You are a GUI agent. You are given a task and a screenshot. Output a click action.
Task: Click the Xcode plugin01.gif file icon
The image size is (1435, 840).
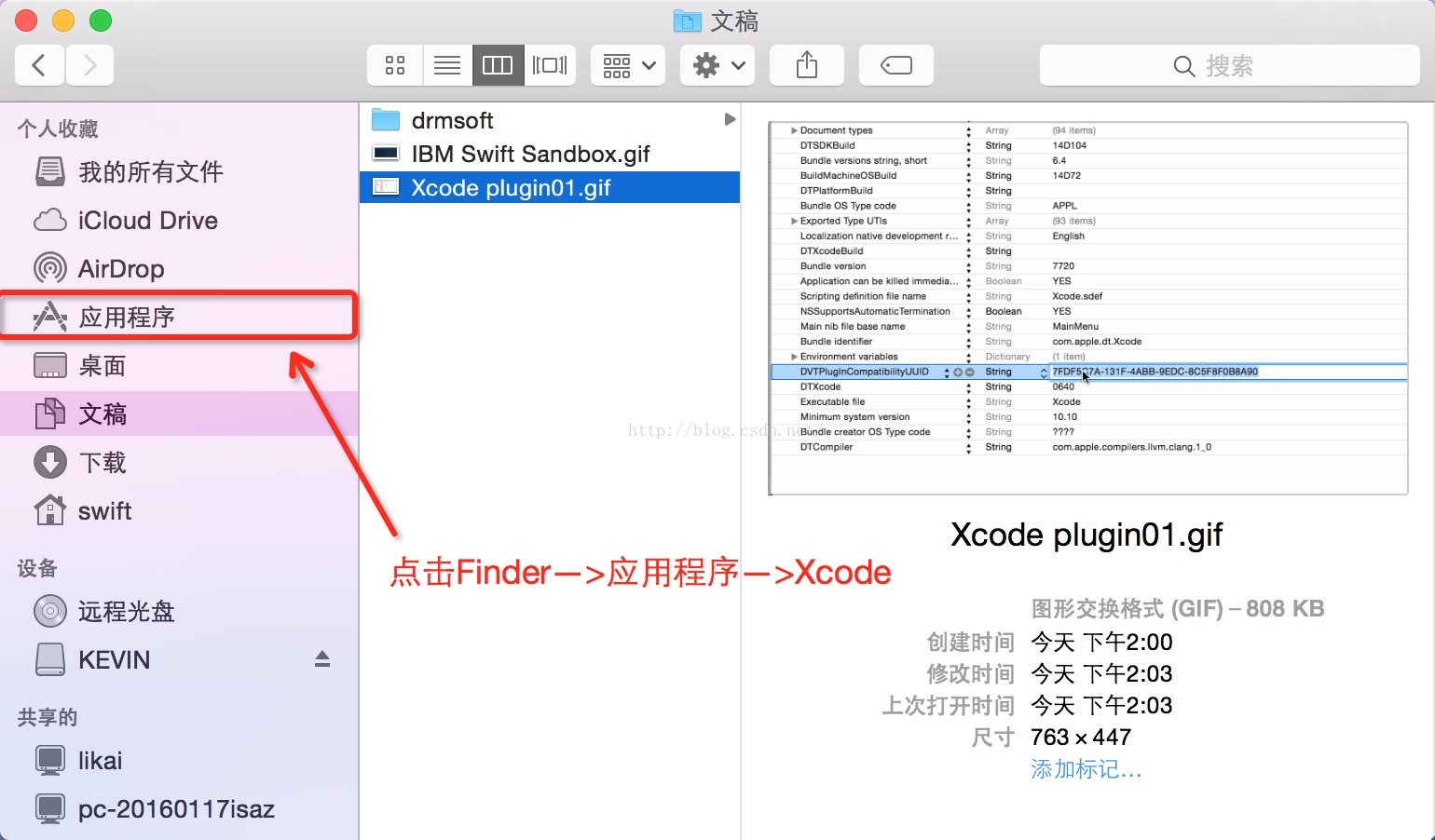pos(386,187)
